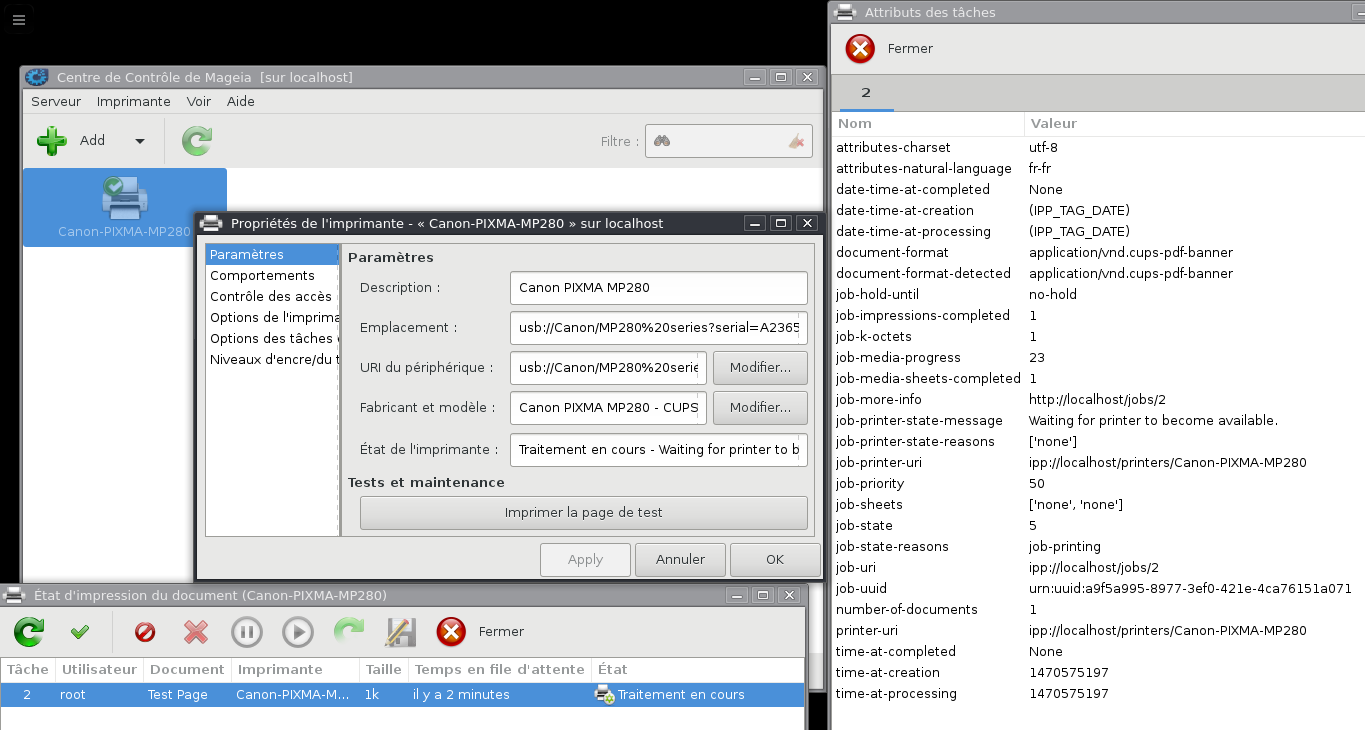The image size is (1365, 730).
Task: Select the Test Page job row
Action: coord(402,694)
